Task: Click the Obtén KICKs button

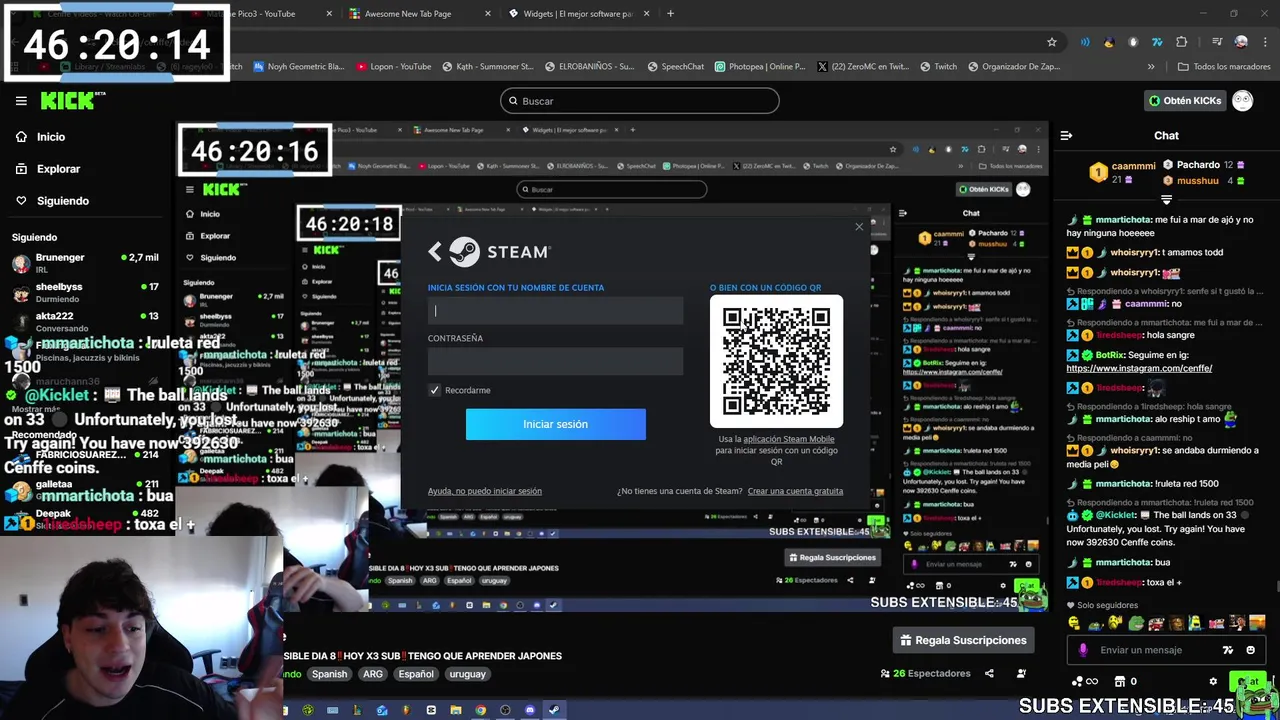Action: 1184,100
